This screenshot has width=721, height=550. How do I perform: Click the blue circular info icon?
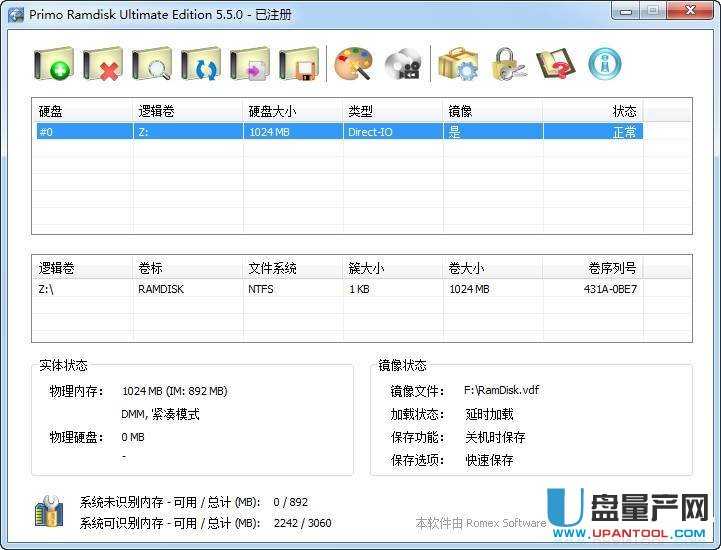tap(604, 64)
